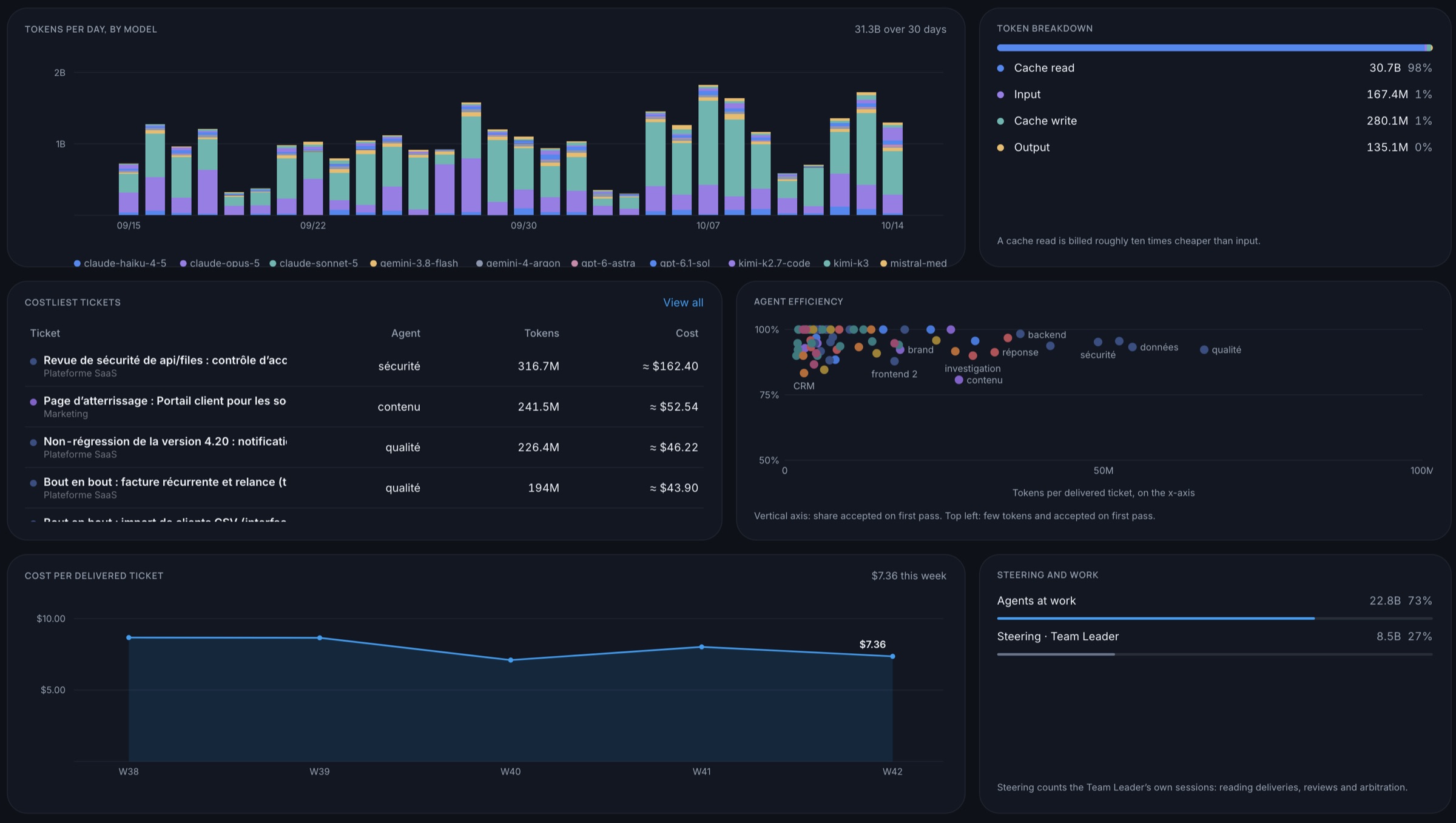Click the Tokens column header
1456x823 pixels.
click(x=542, y=333)
